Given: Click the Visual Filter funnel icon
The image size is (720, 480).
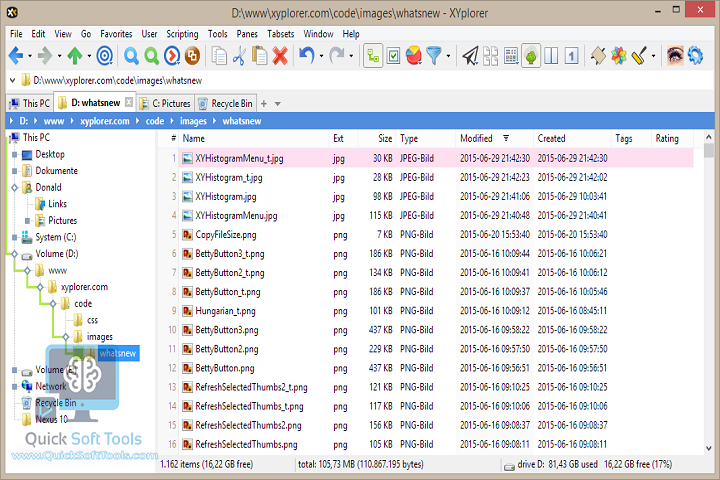Looking at the screenshot, I should (x=433, y=56).
